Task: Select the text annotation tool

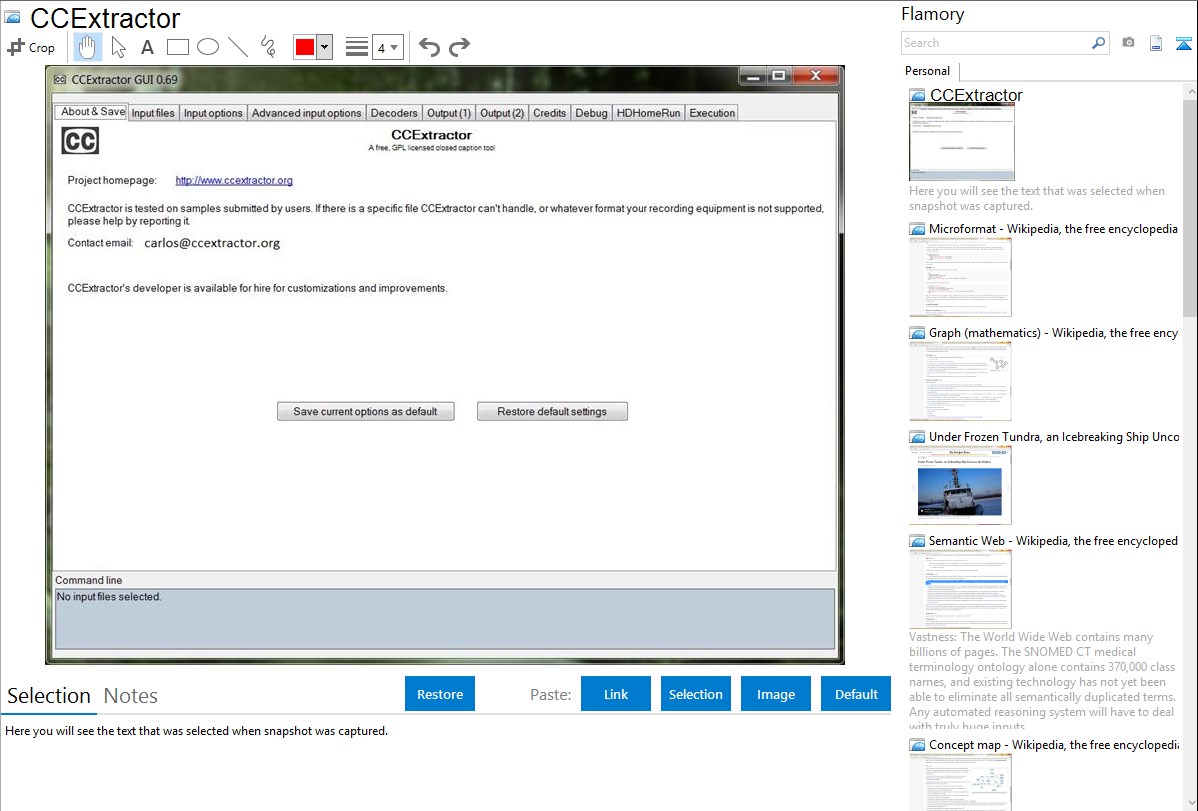Action: [x=147, y=47]
